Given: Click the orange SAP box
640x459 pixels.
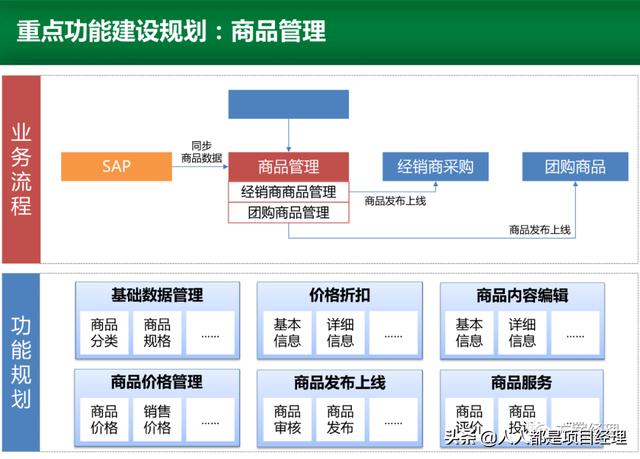Looking at the screenshot, I should click(117, 167).
